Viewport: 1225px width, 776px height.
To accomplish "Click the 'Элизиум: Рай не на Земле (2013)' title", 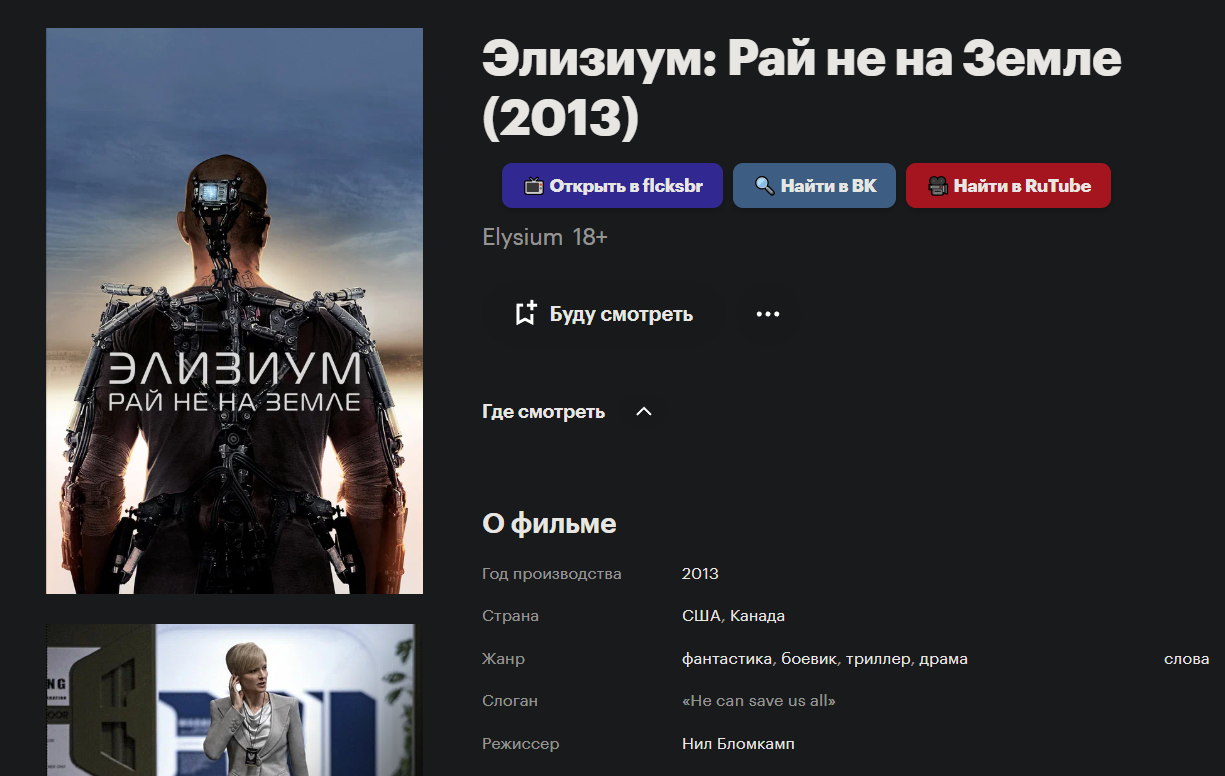I will [x=802, y=89].
